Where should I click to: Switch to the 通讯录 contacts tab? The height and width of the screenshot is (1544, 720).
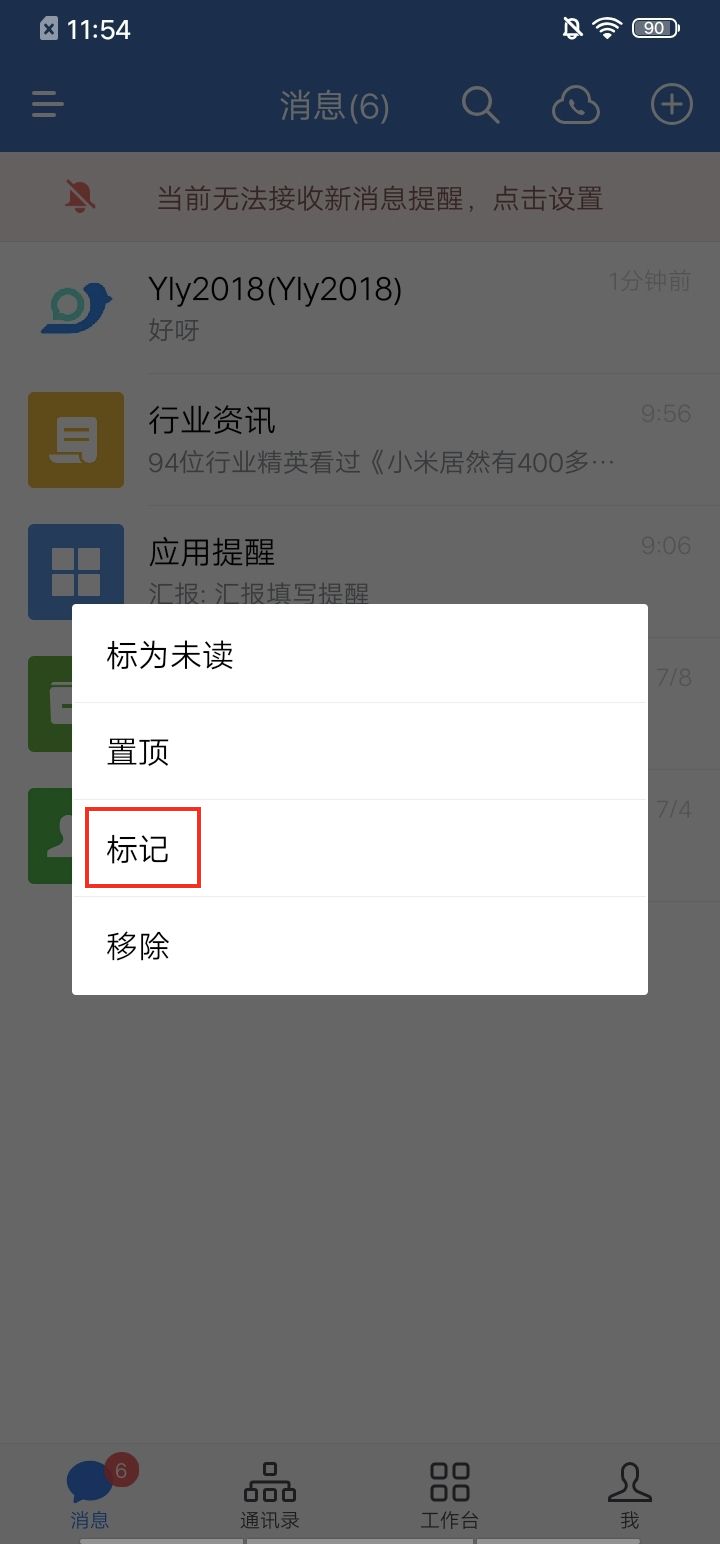pyautogui.click(x=270, y=1494)
